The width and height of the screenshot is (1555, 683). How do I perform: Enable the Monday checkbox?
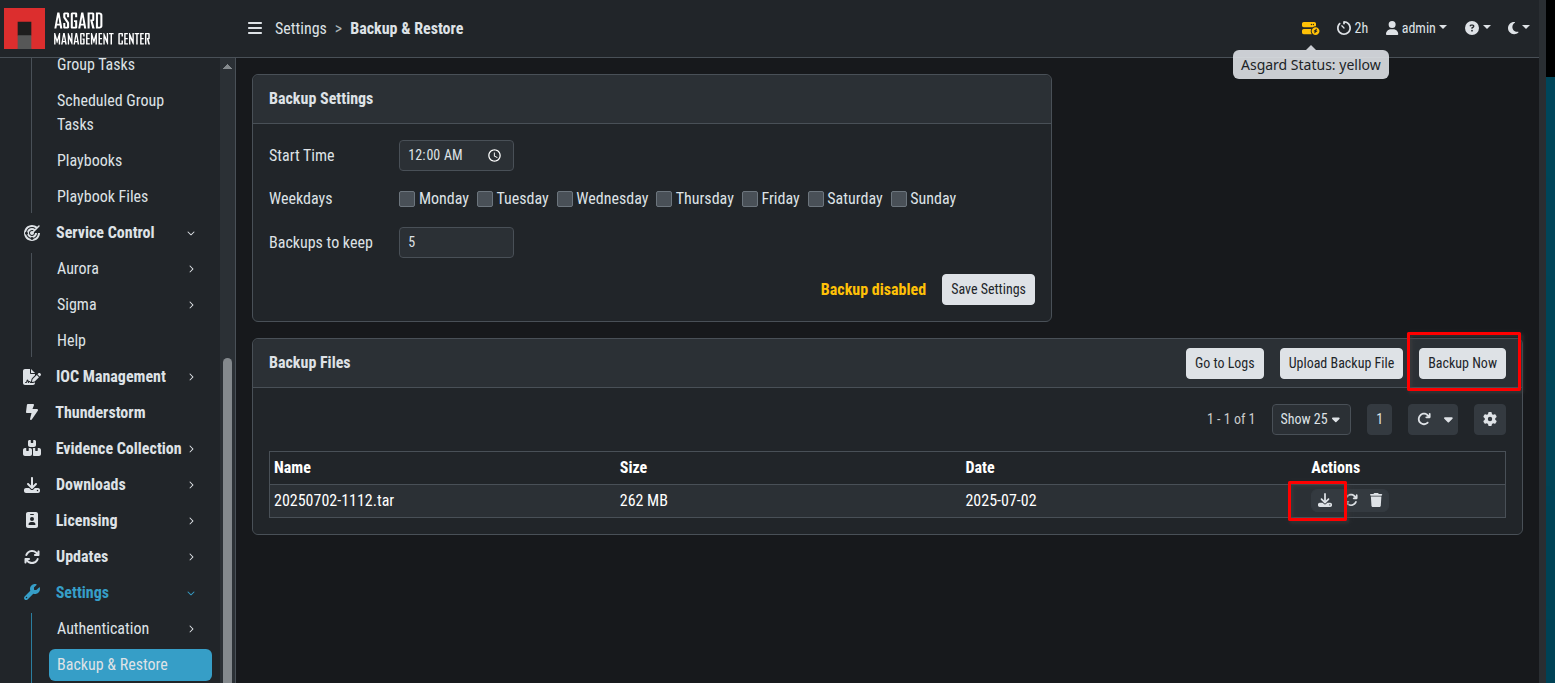(407, 199)
